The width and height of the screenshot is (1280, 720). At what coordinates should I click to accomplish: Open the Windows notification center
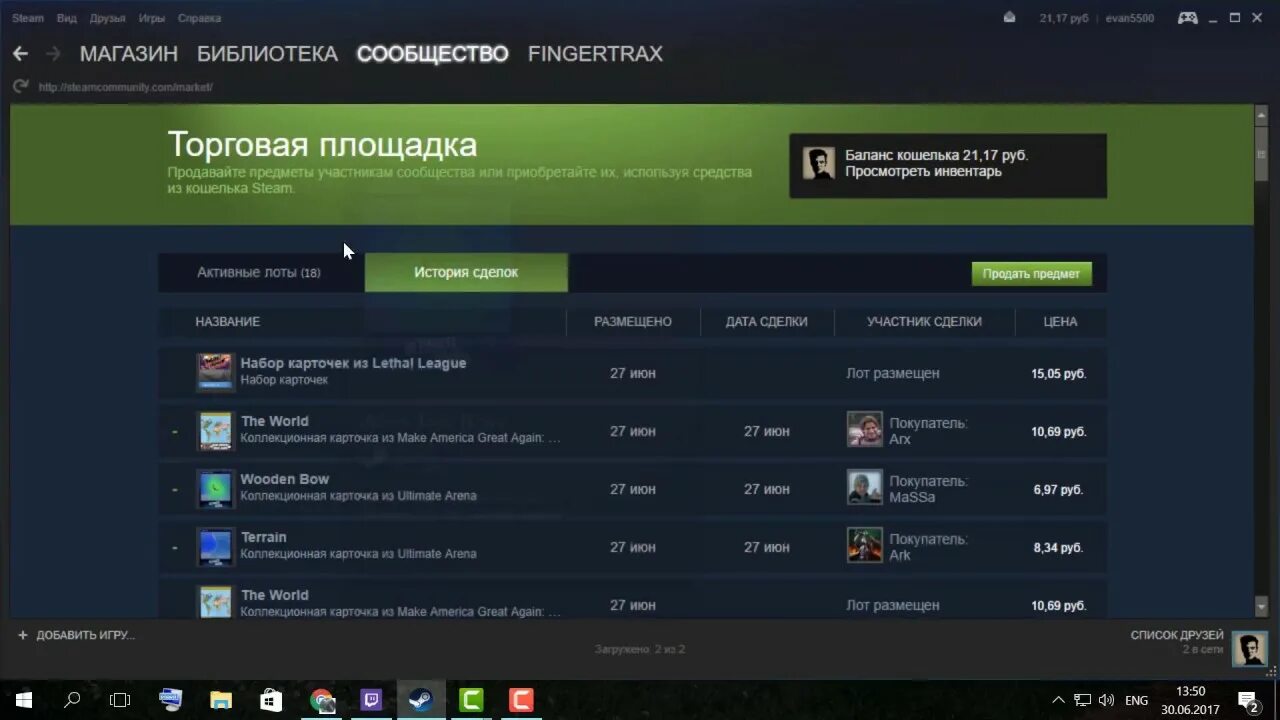pyautogui.click(x=1248, y=700)
